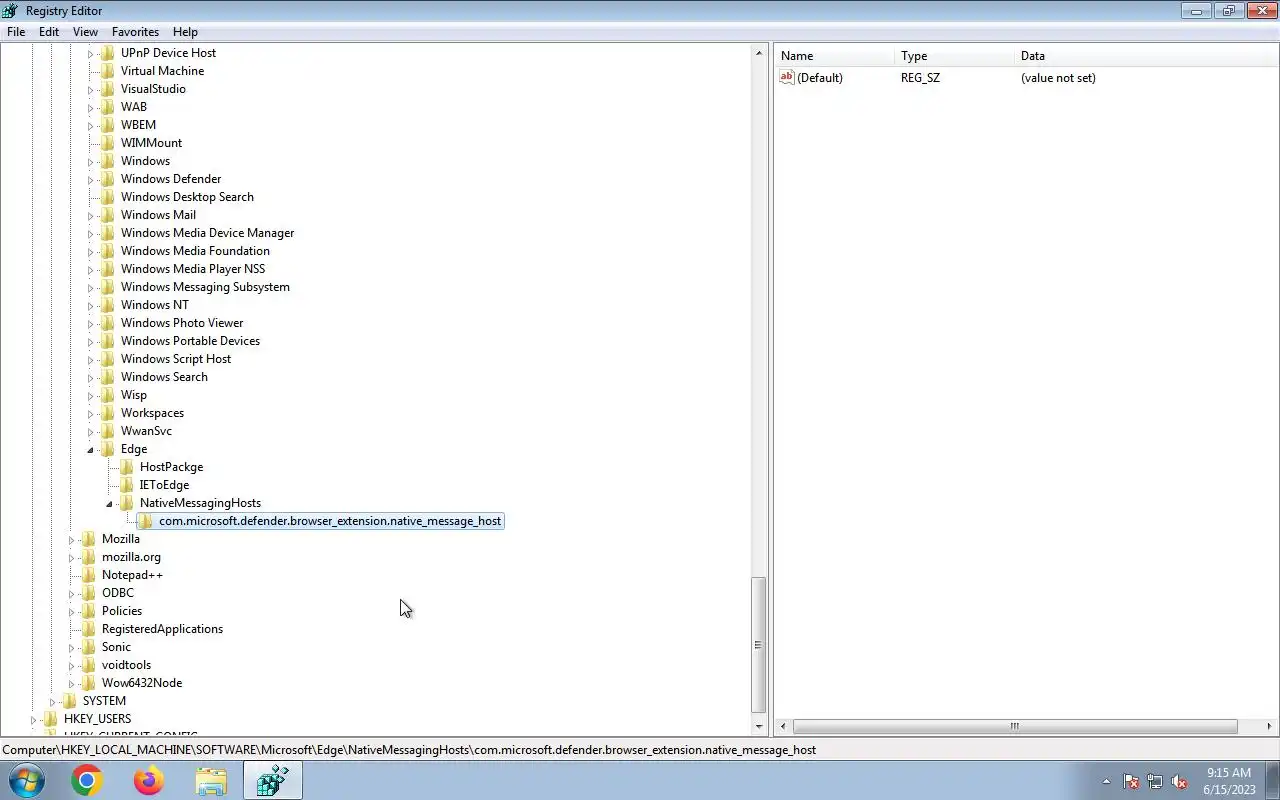Show hidden tray icons arrow
1280x800 pixels.
[x=1106, y=782]
